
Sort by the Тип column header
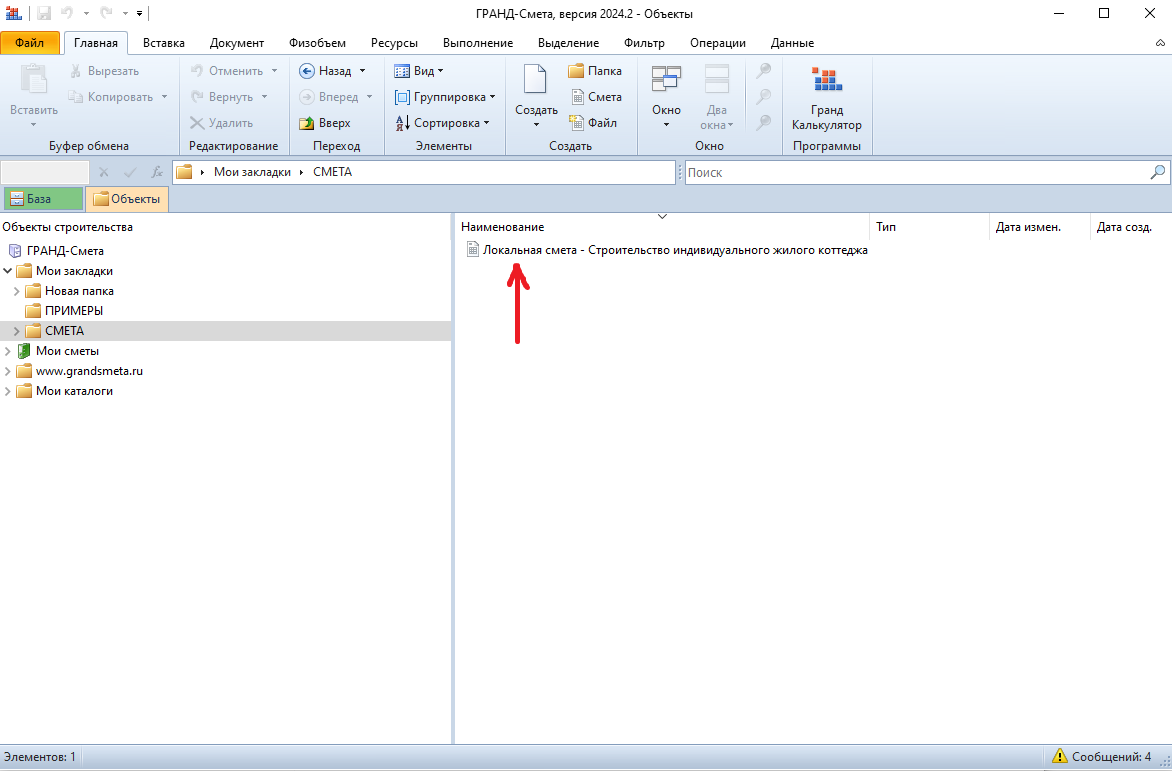[x=929, y=227]
